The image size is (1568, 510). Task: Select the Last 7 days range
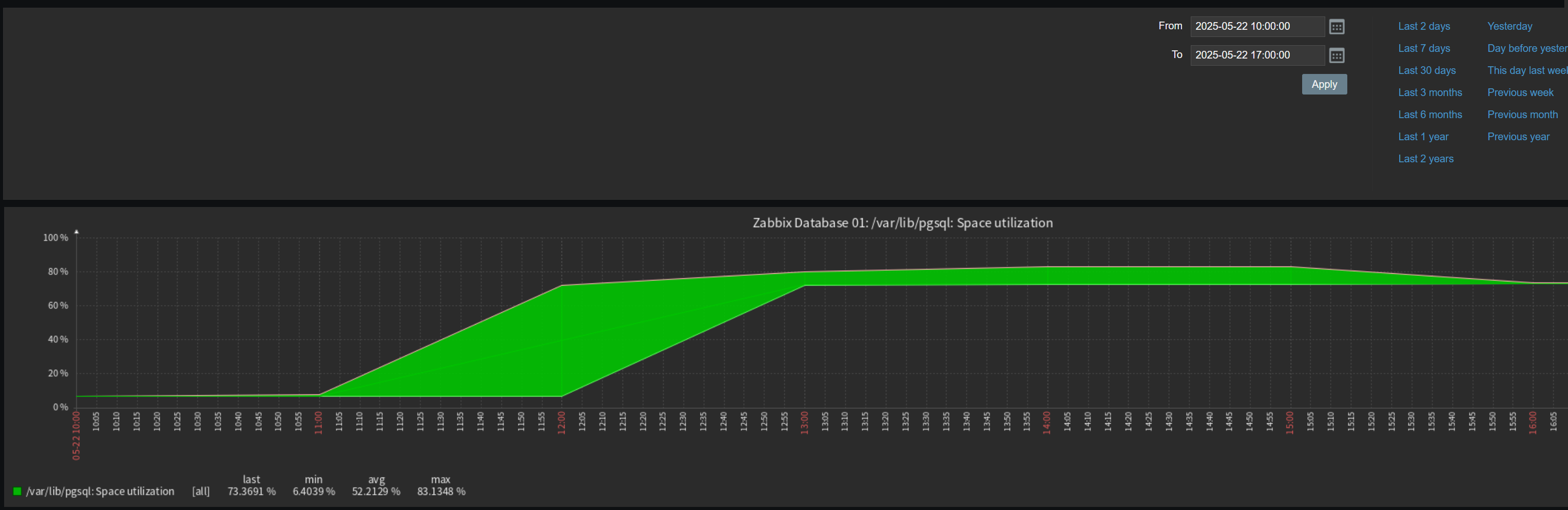click(1424, 48)
